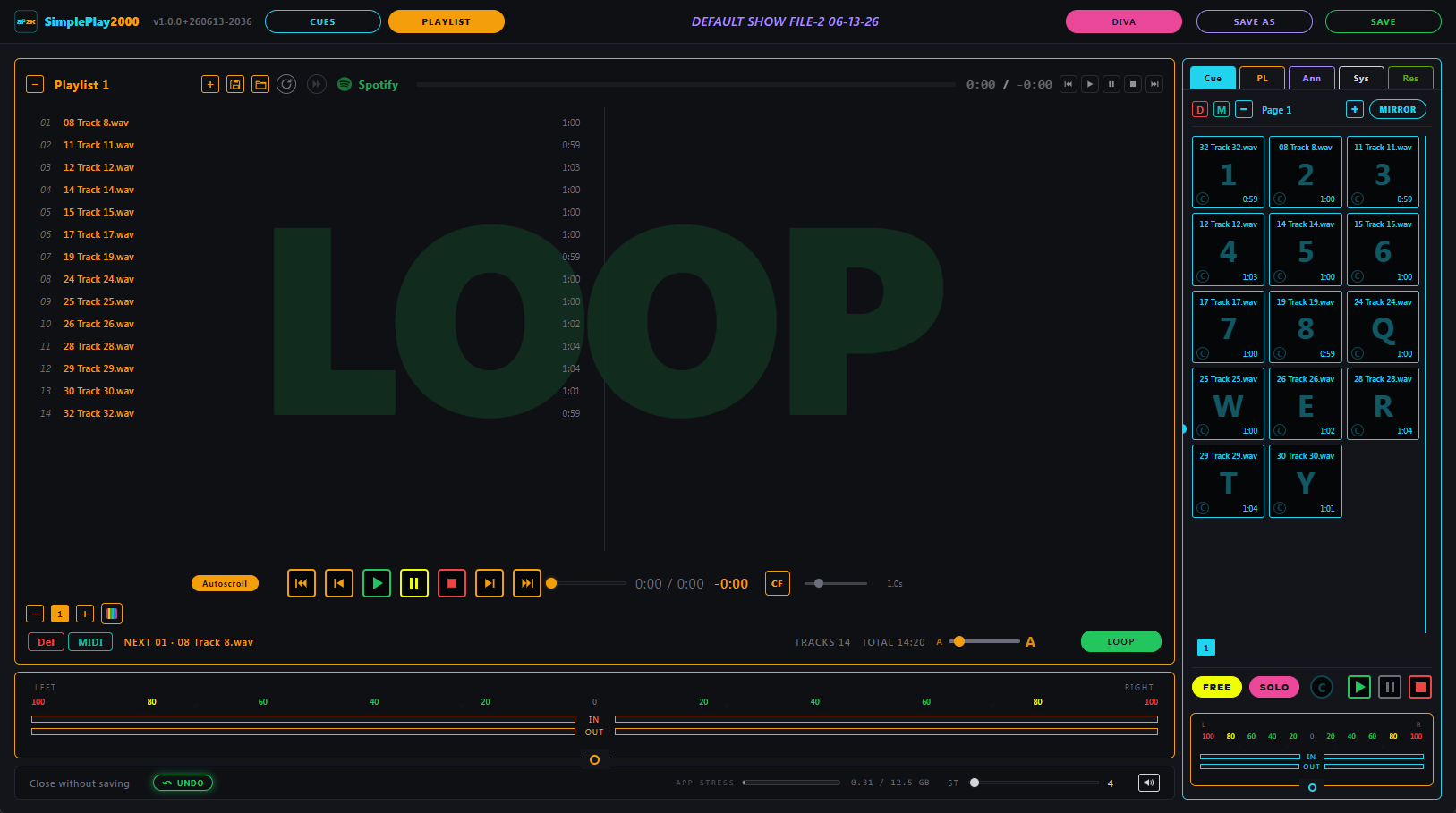Click the small play button in Spotify bar

pyautogui.click(x=1090, y=84)
